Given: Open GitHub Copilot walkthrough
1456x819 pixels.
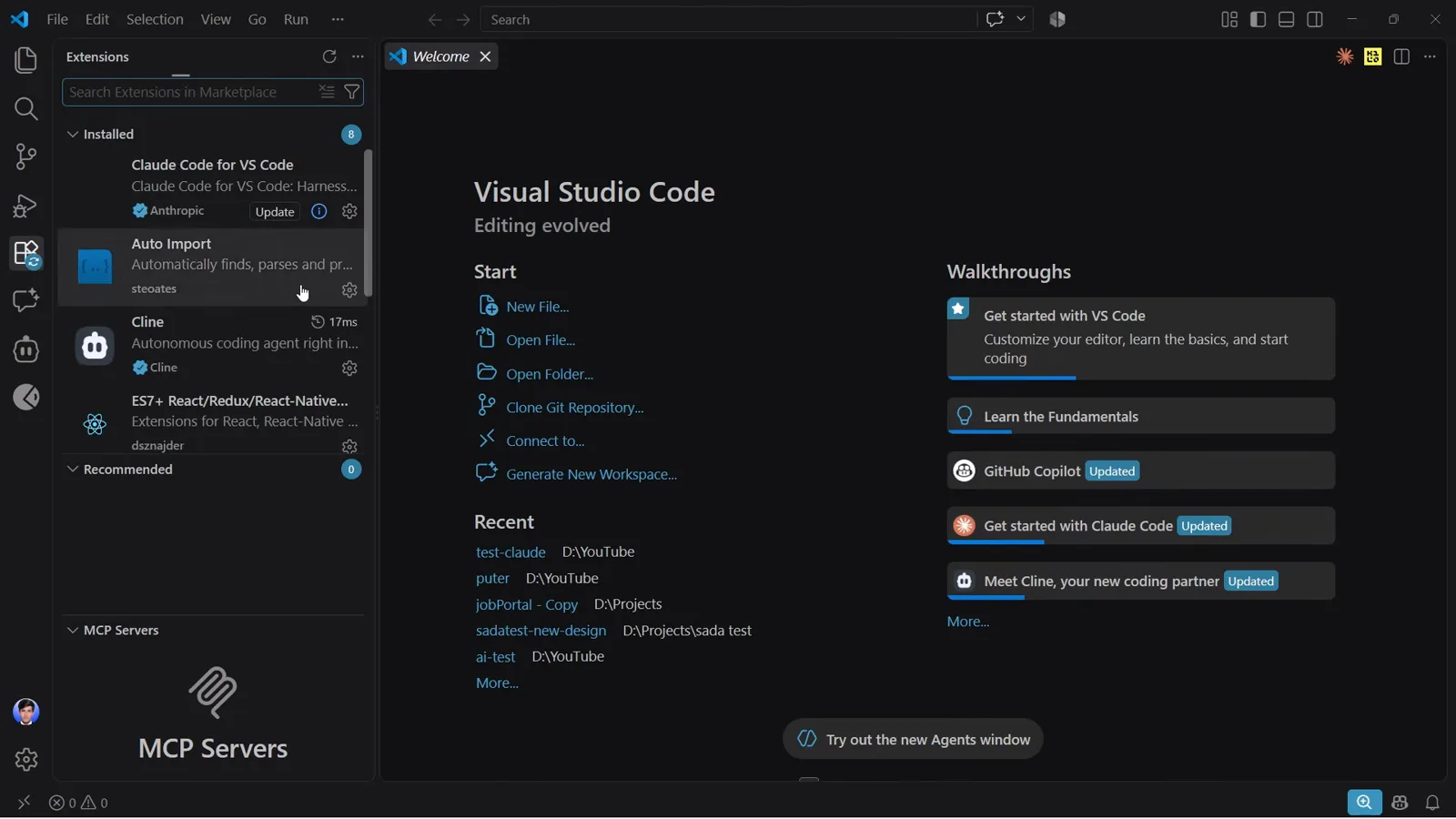Looking at the screenshot, I should (1140, 471).
